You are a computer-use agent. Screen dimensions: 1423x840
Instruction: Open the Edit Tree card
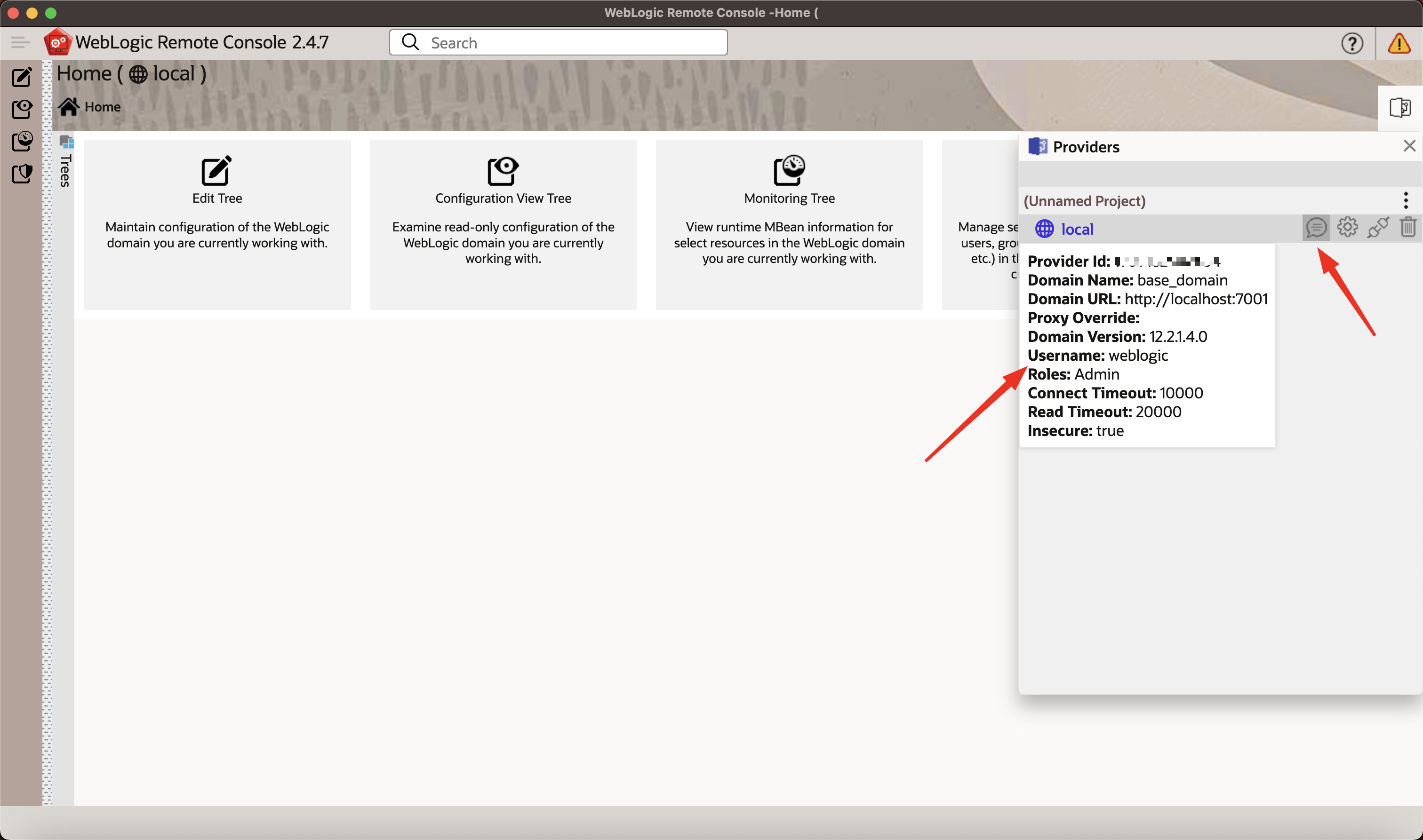coord(217,224)
